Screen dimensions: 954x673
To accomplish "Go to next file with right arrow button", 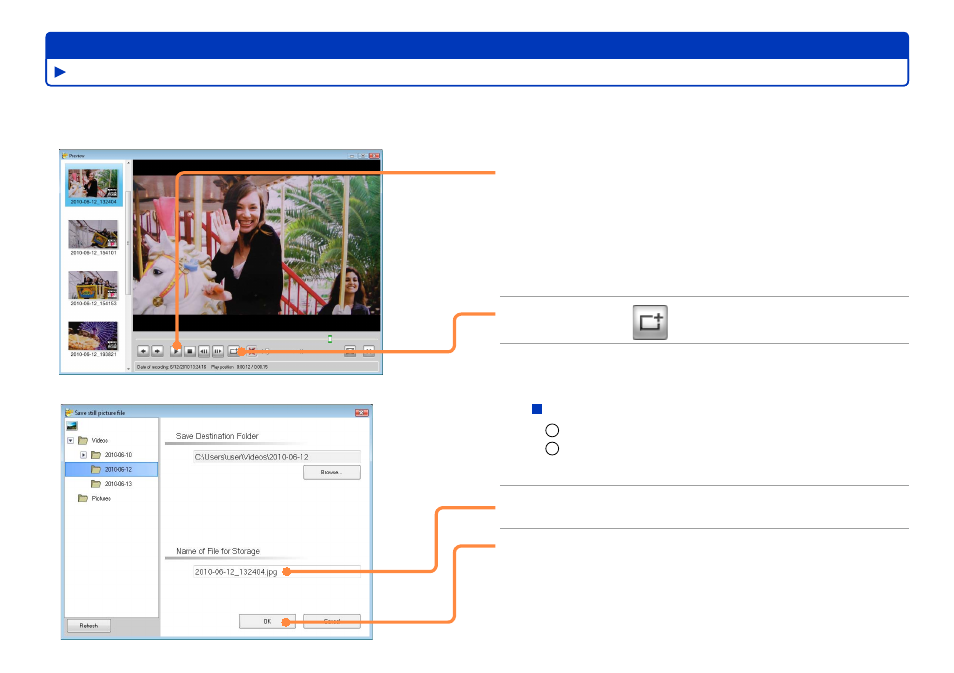I will [158, 351].
